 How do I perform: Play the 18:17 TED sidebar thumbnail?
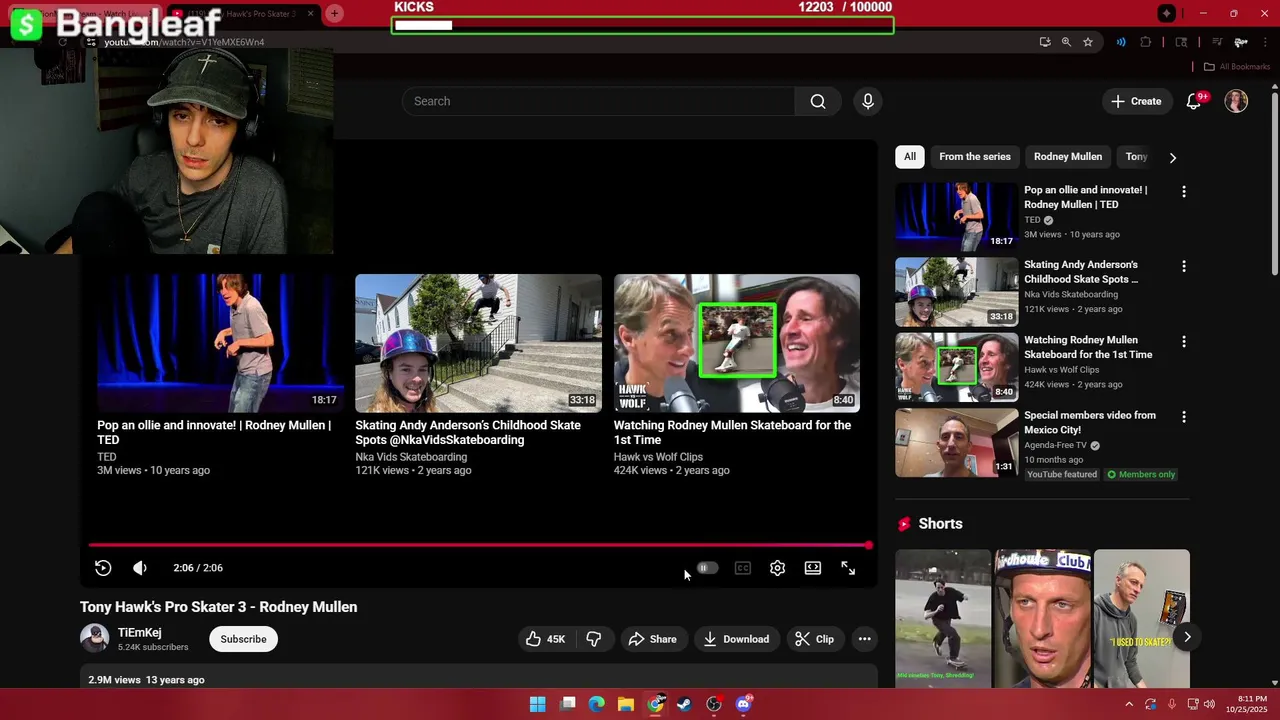tap(956, 216)
